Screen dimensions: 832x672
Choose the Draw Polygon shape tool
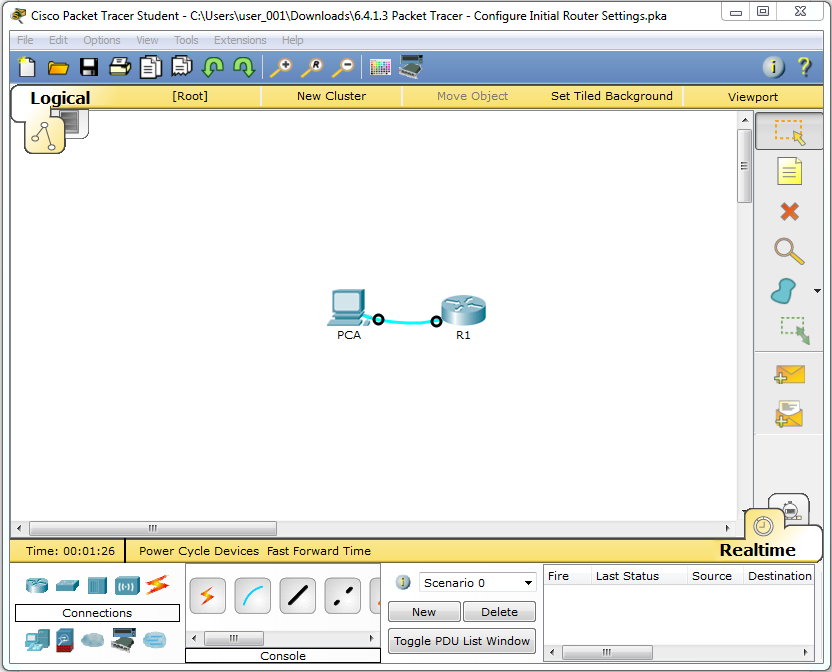(783, 291)
